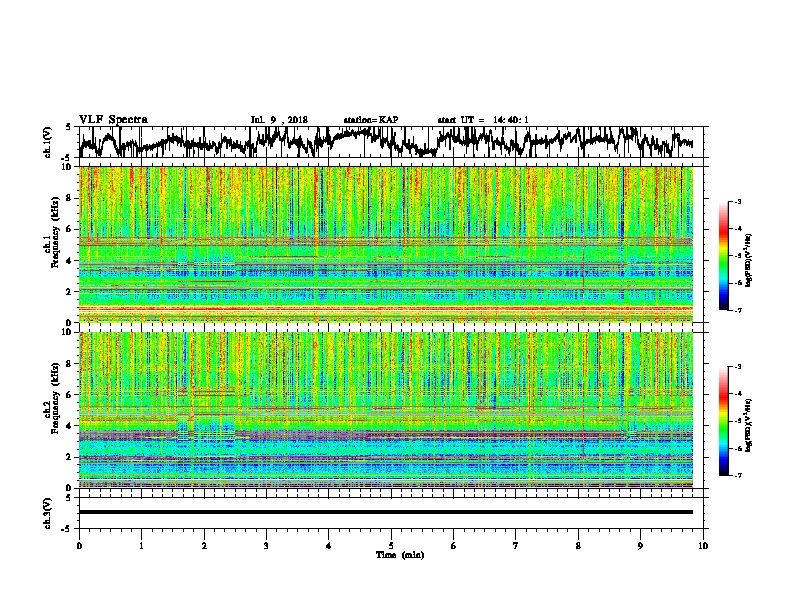Select the "start UT = 14:40:1" text
This screenshot has height=612, width=792.
[x=483, y=120]
